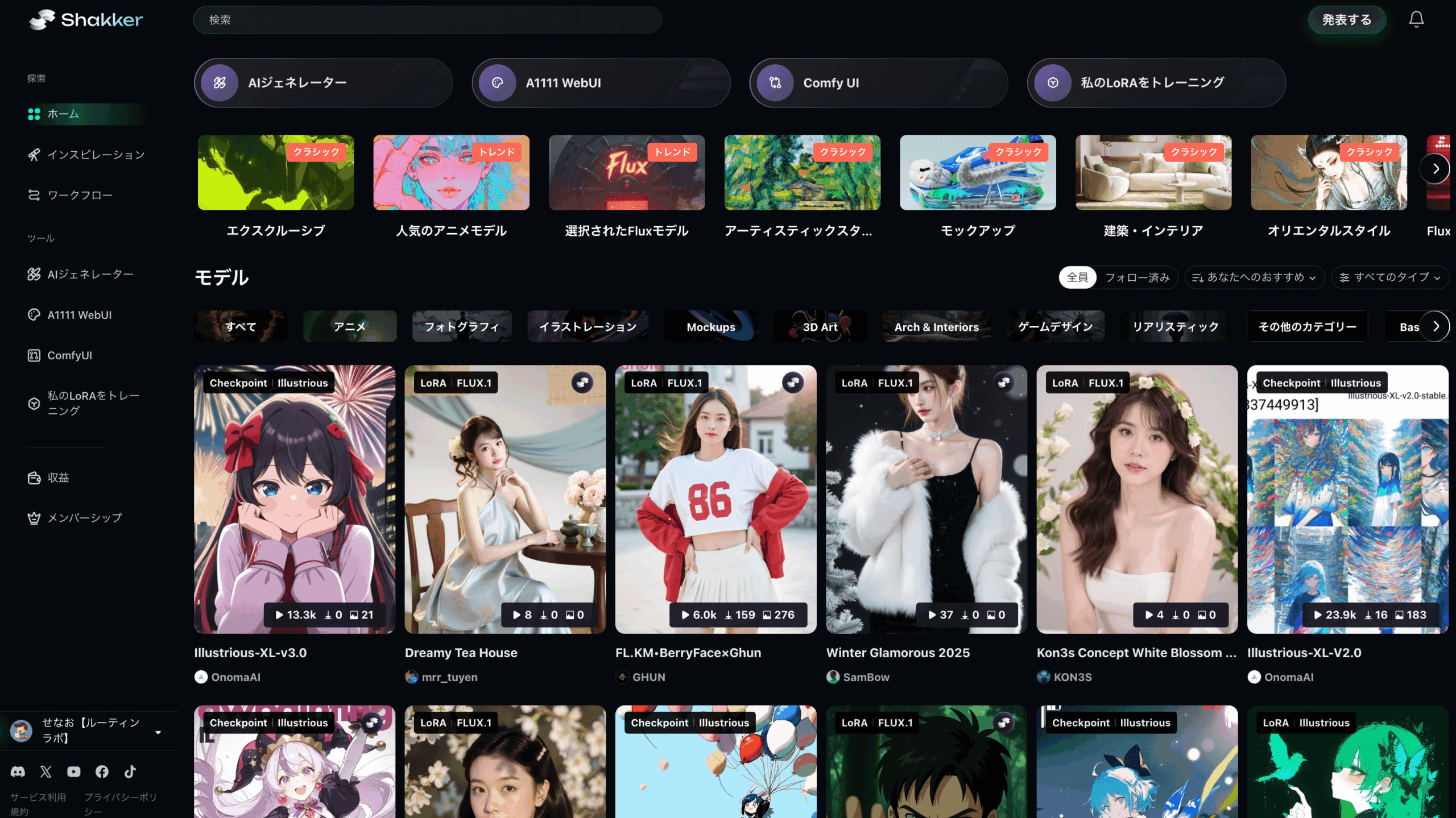The image size is (1456, 818).
Task: Open the Comfy UI launcher button
Action: click(878, 83)
